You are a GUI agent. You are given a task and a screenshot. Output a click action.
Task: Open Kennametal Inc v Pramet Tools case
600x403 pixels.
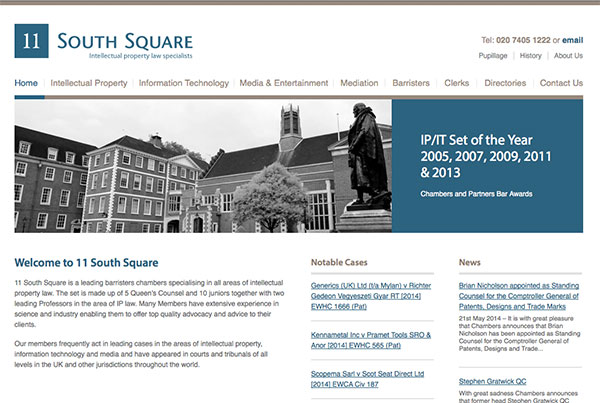tap(371, 340)
